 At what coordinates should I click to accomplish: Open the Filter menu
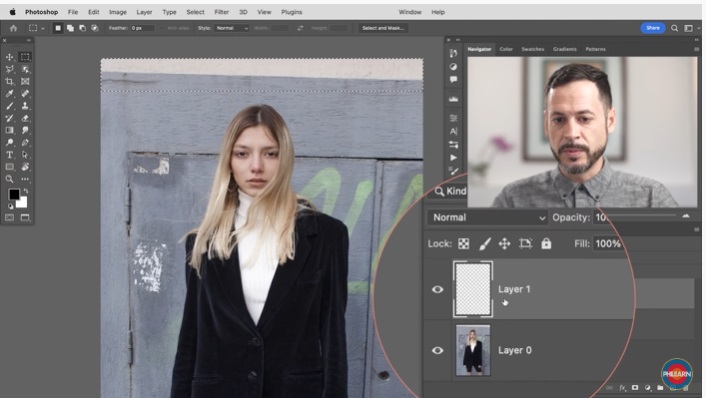222,12
